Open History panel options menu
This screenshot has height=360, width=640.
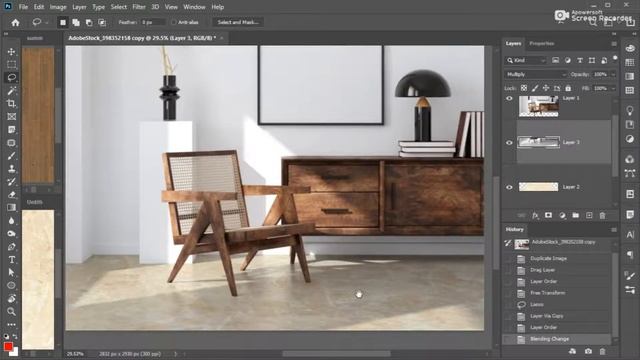614,230
